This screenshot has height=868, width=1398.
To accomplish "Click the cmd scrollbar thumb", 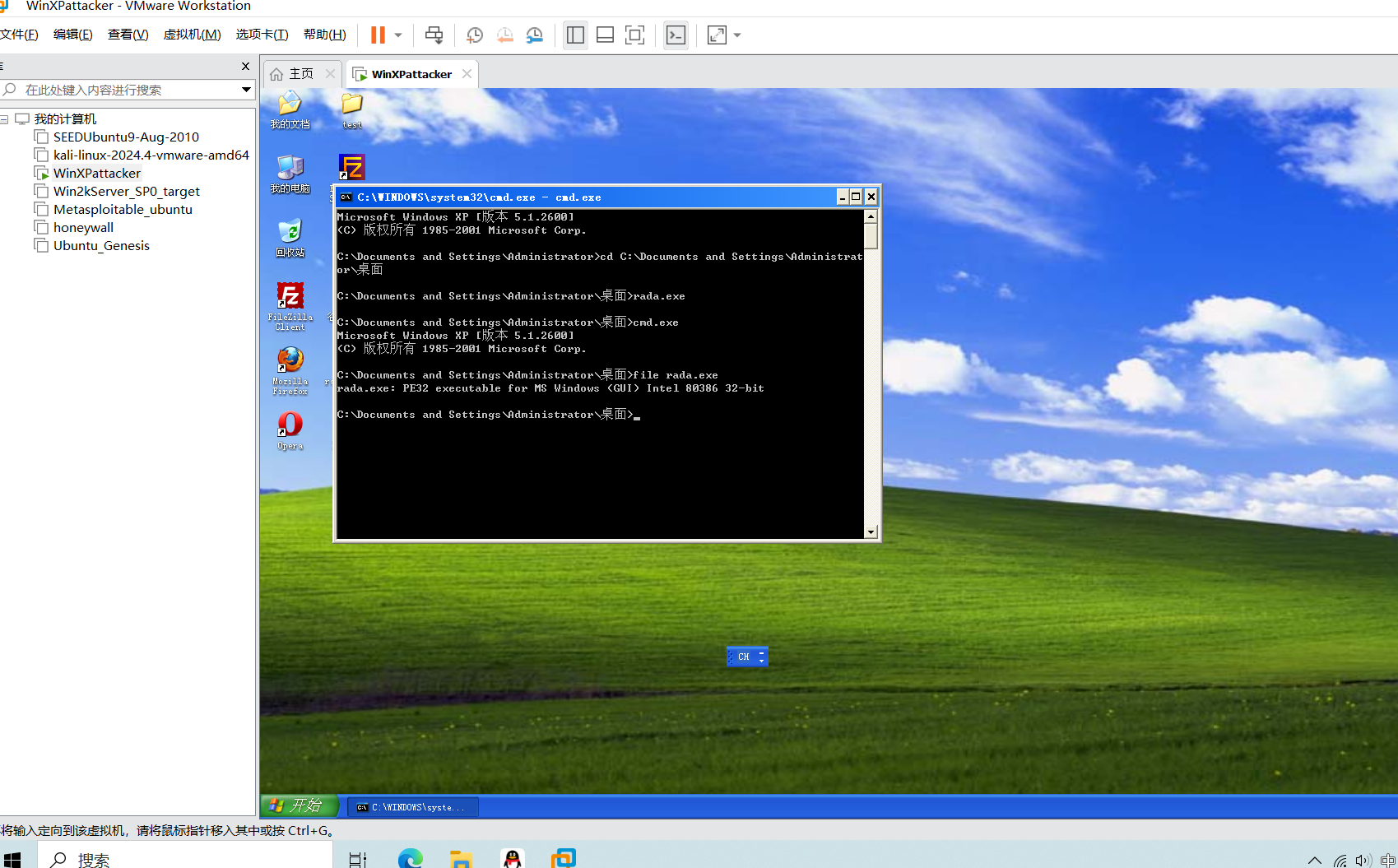I will [x=871, y=236].
